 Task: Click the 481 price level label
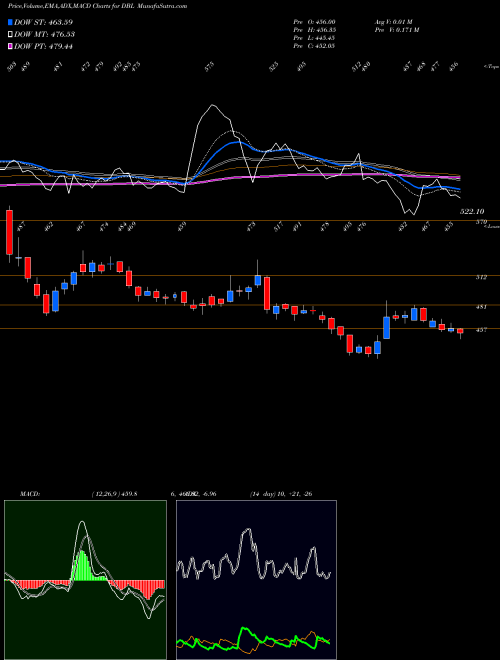481,307
